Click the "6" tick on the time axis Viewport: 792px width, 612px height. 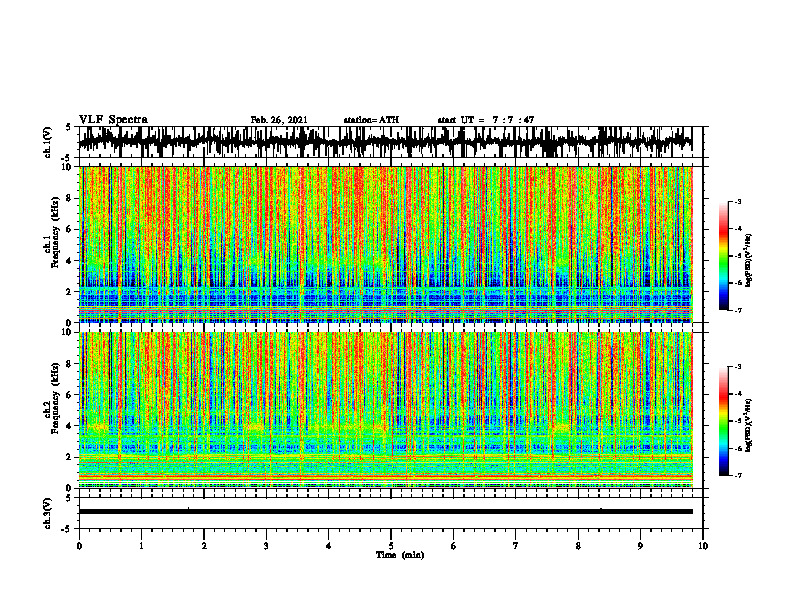[x=454, y=546]
